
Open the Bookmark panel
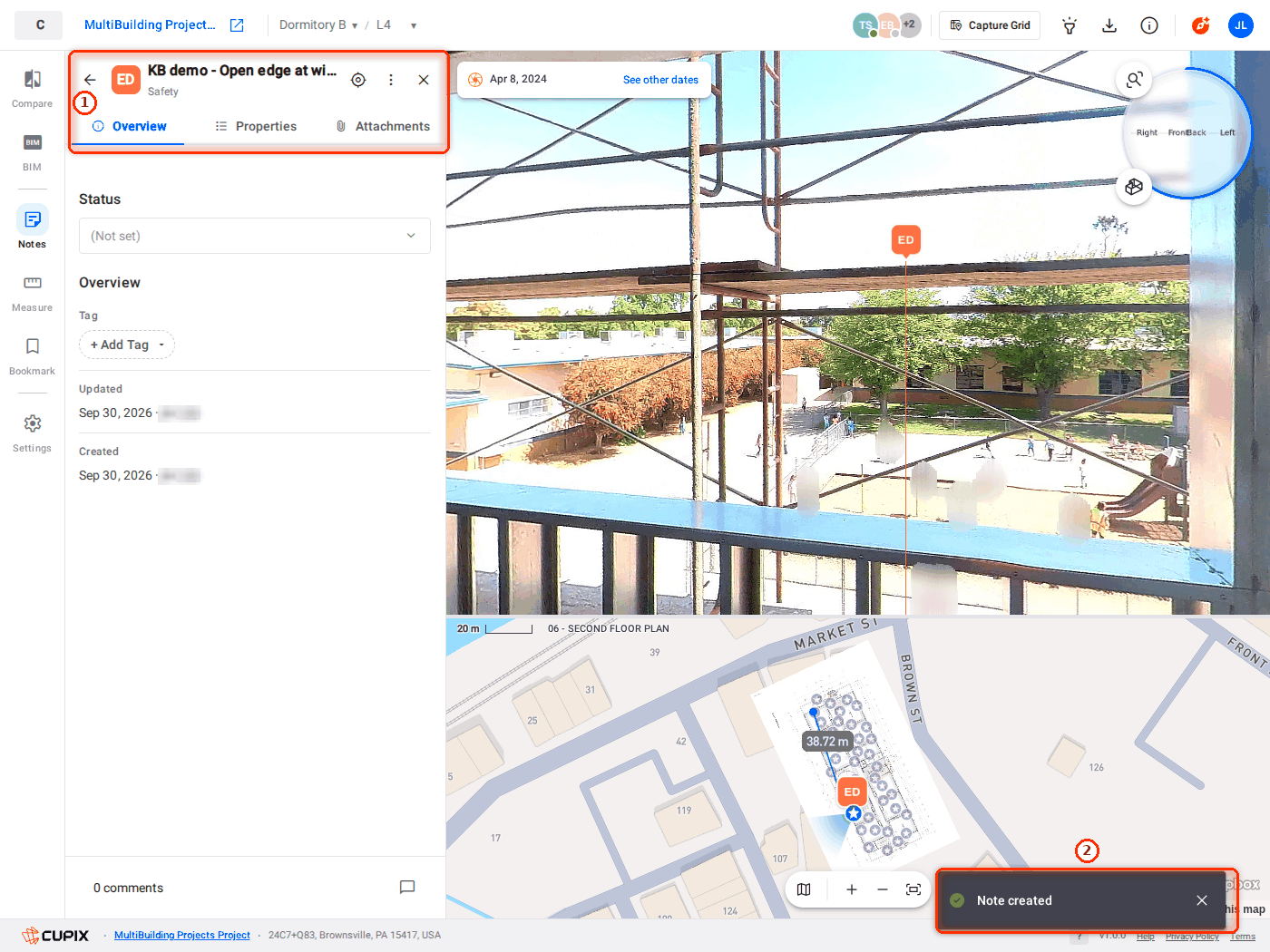(x=32, y=356)
